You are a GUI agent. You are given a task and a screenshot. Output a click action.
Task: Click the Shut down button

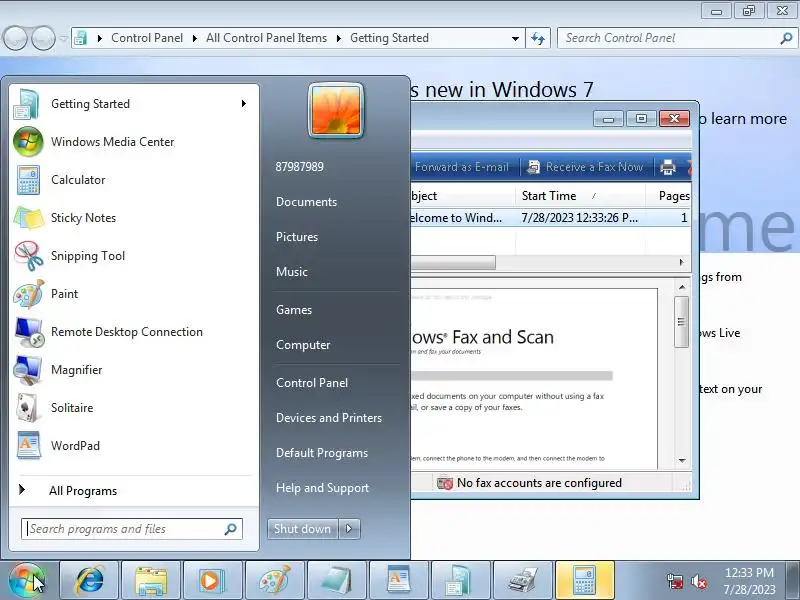[x=303, y=529]
